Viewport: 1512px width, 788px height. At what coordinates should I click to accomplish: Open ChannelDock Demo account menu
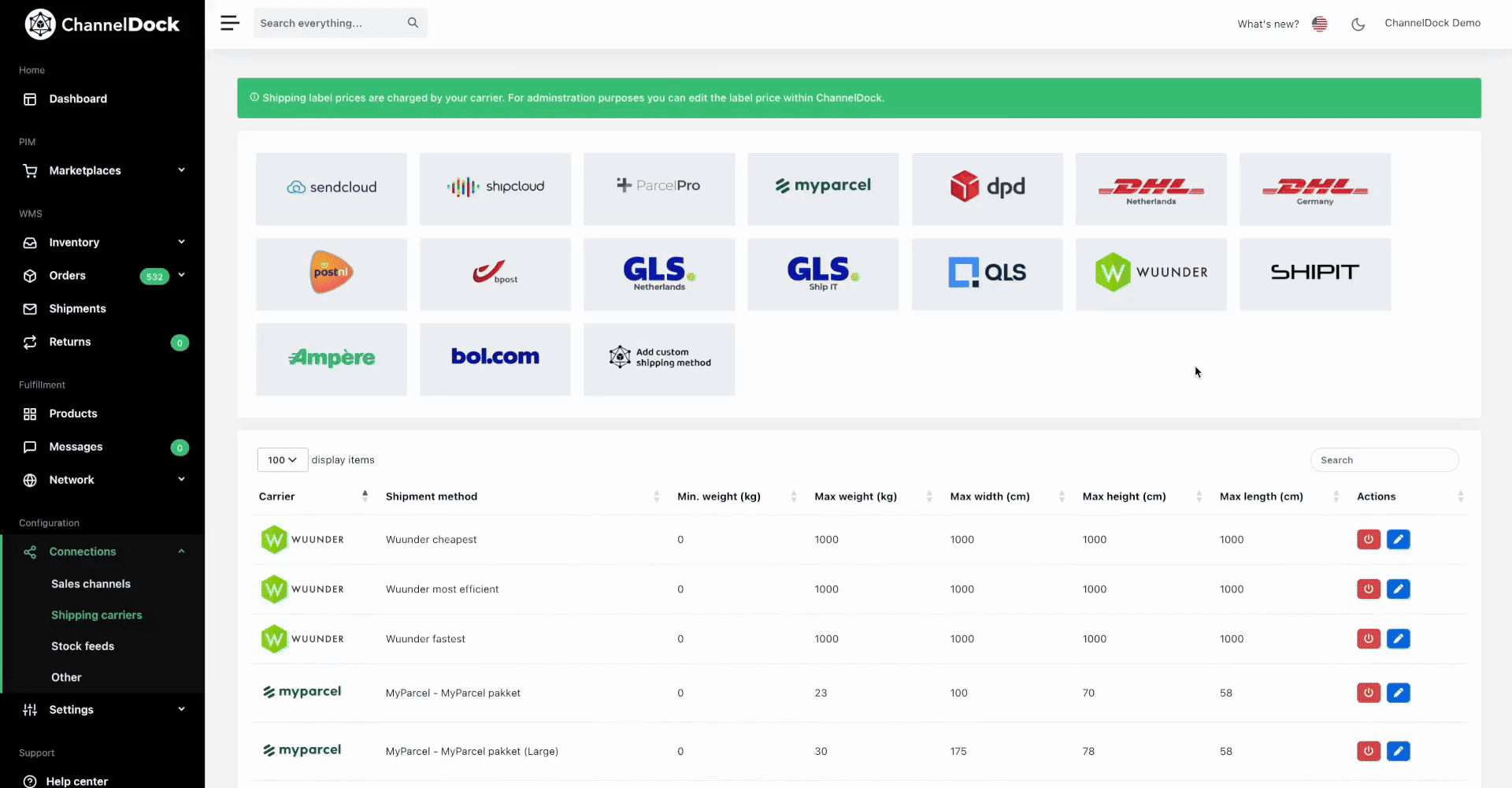[x=1432, y=23]
